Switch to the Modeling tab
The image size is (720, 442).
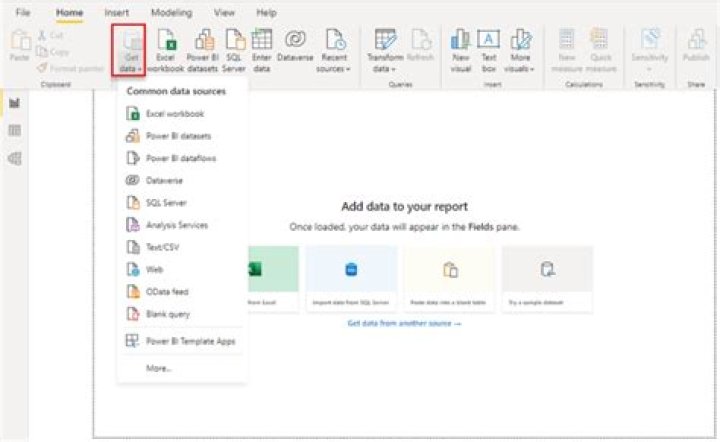(170, 13)
